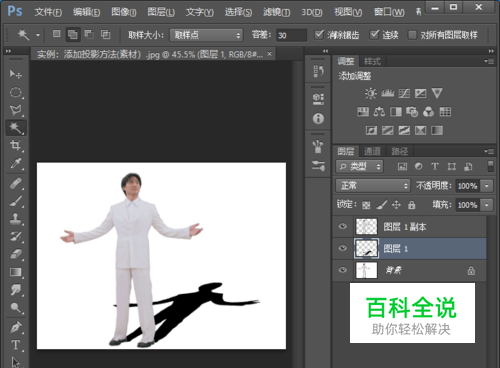Viewport: 500px width, 368px height.
Task: Open the blend mode 正常 dropdown
Action: (x=373, y=186)
